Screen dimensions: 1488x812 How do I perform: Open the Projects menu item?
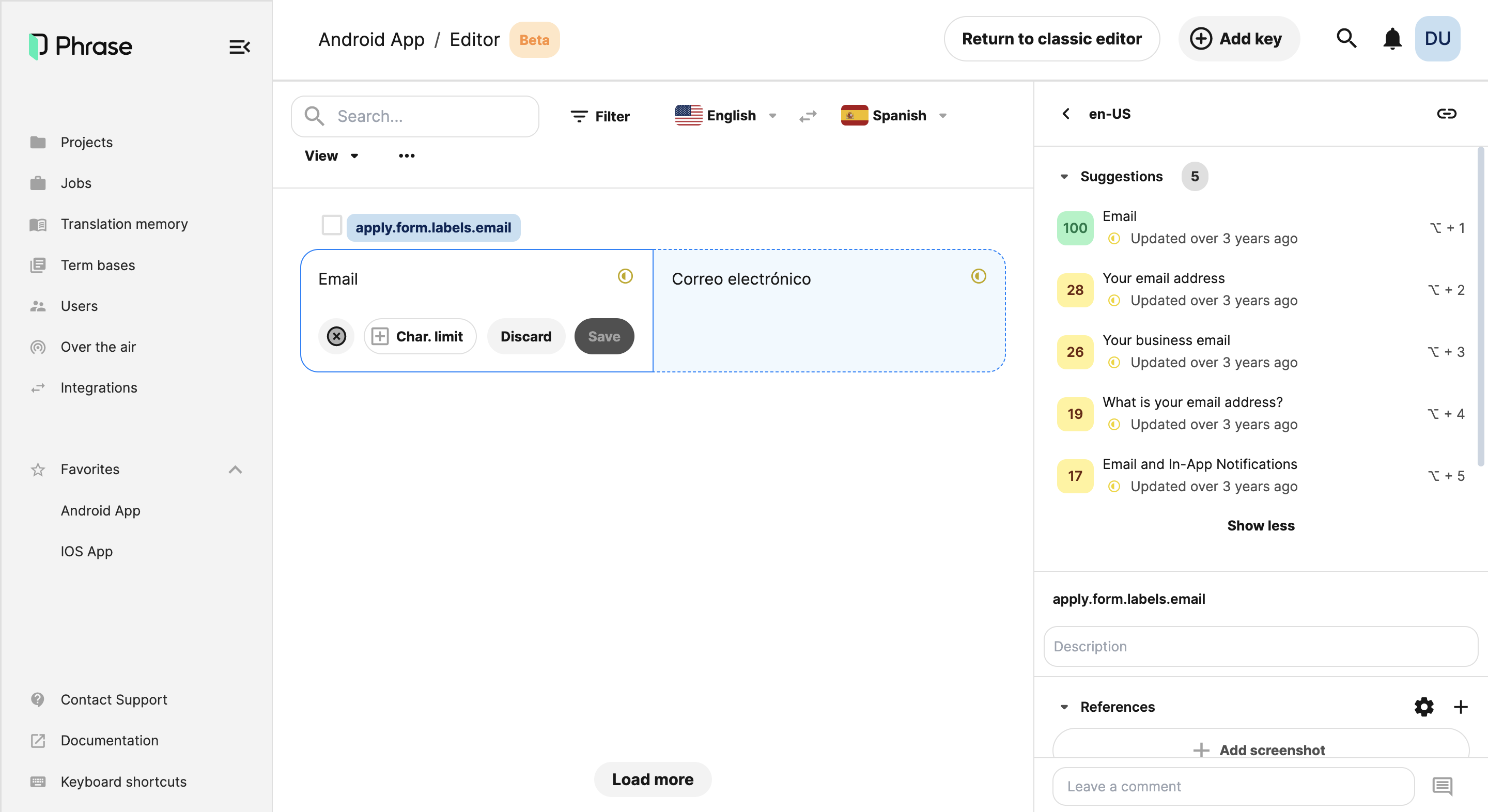[x=86, y=142]
